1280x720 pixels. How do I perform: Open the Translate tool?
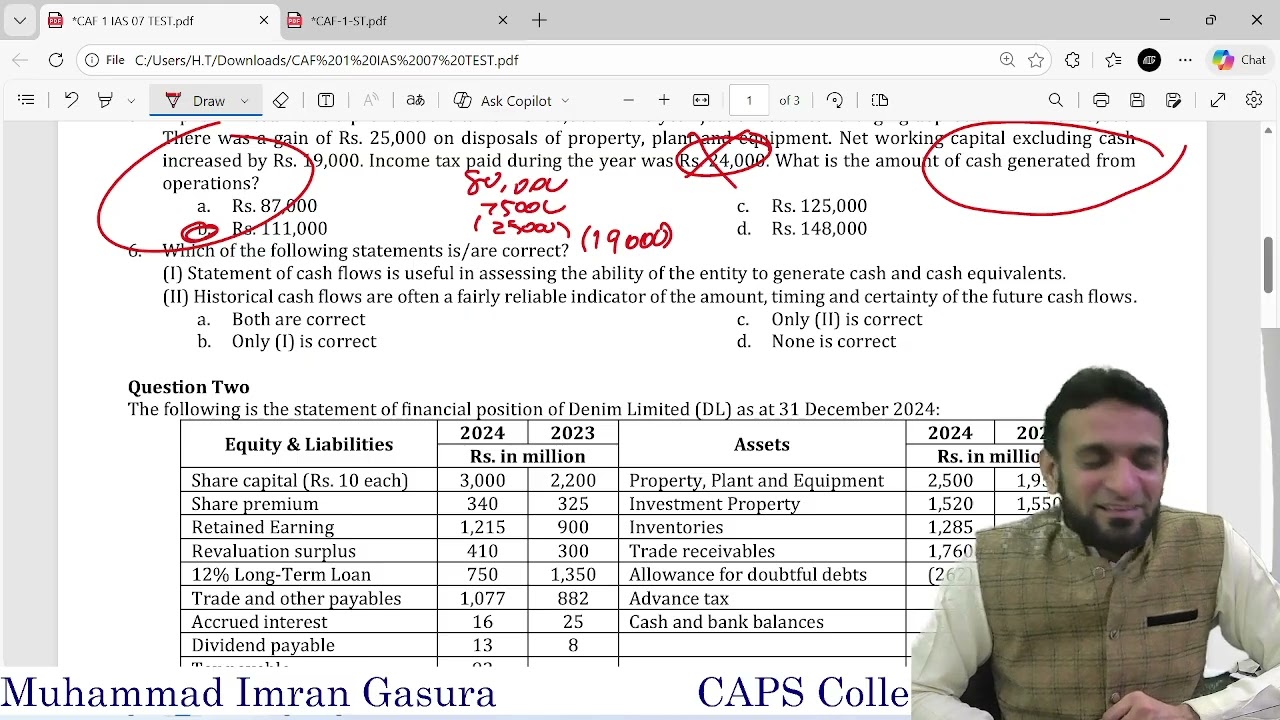click(415, 100)
